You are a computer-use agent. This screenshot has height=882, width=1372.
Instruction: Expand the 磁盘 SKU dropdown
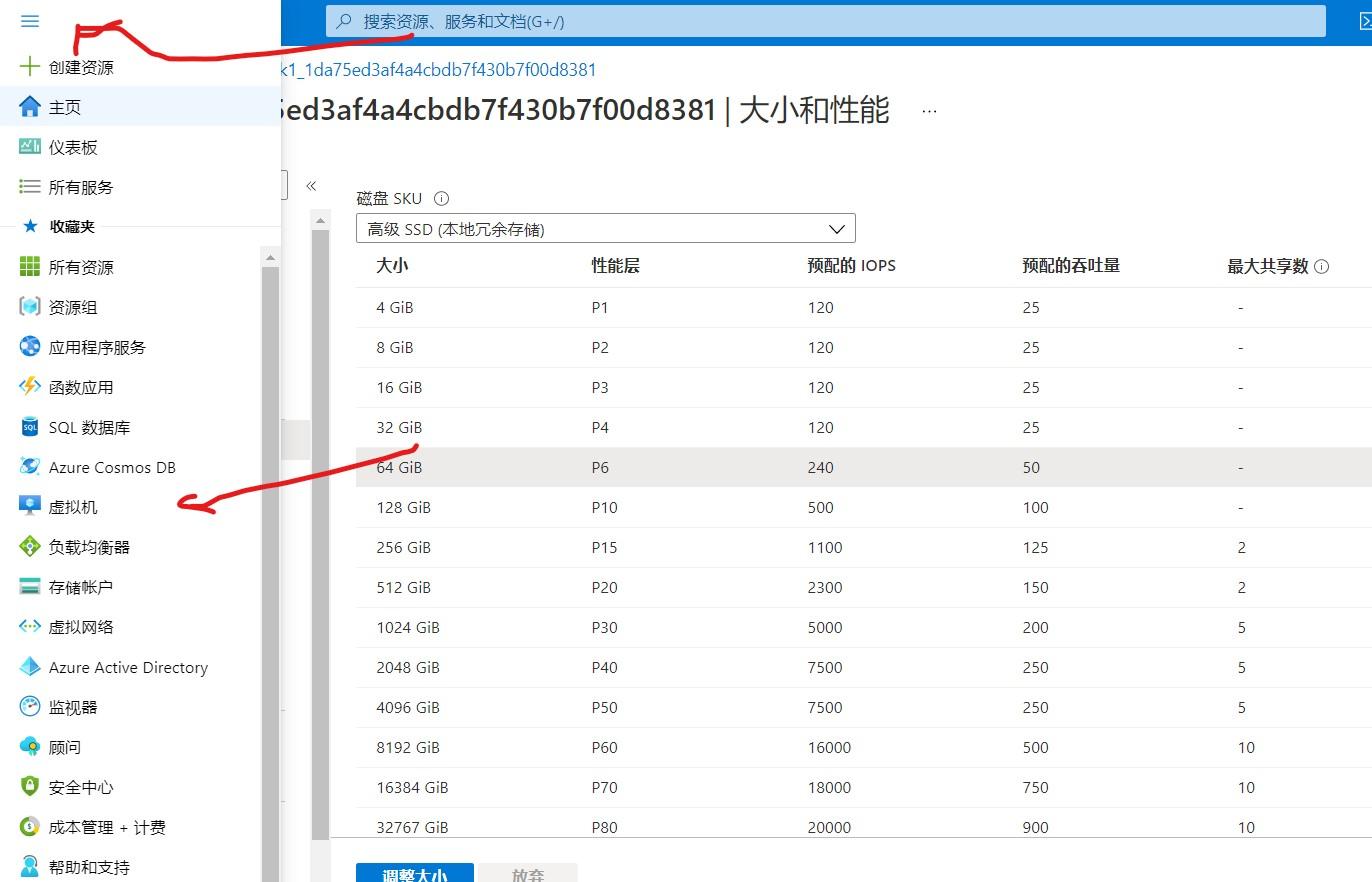(x=605, y=229)
